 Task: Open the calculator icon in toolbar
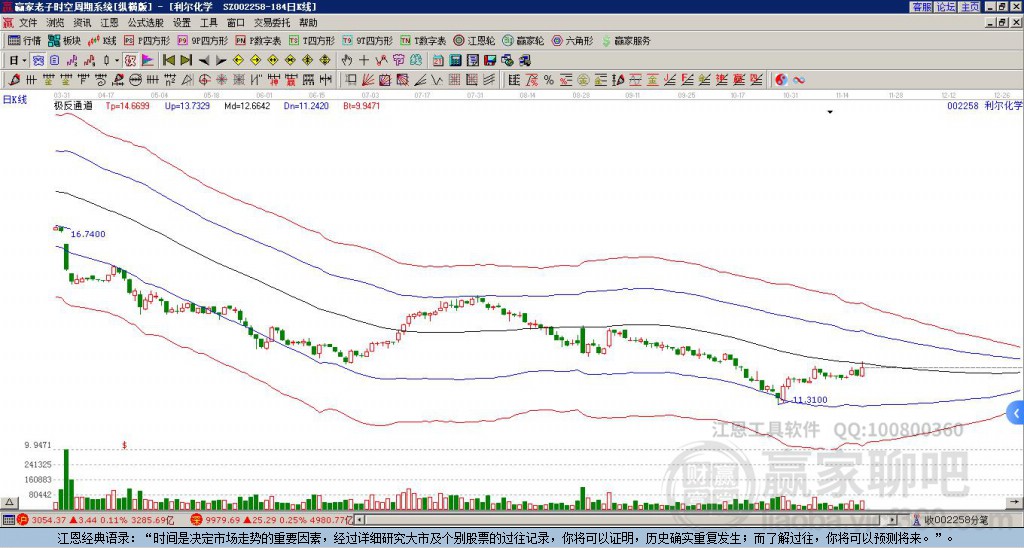[455, 61]
